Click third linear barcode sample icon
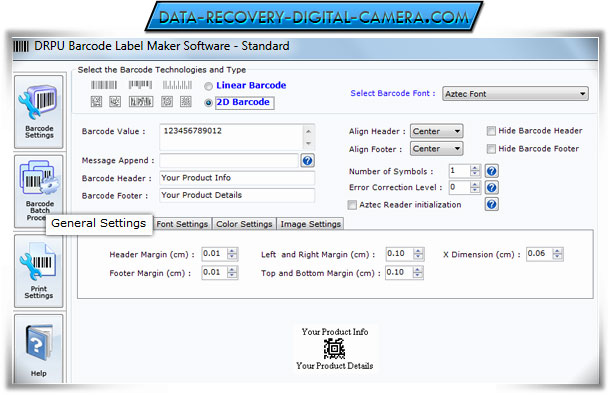Image resolution: width=610 pixels, height=395 pixels. coord(177,85)
